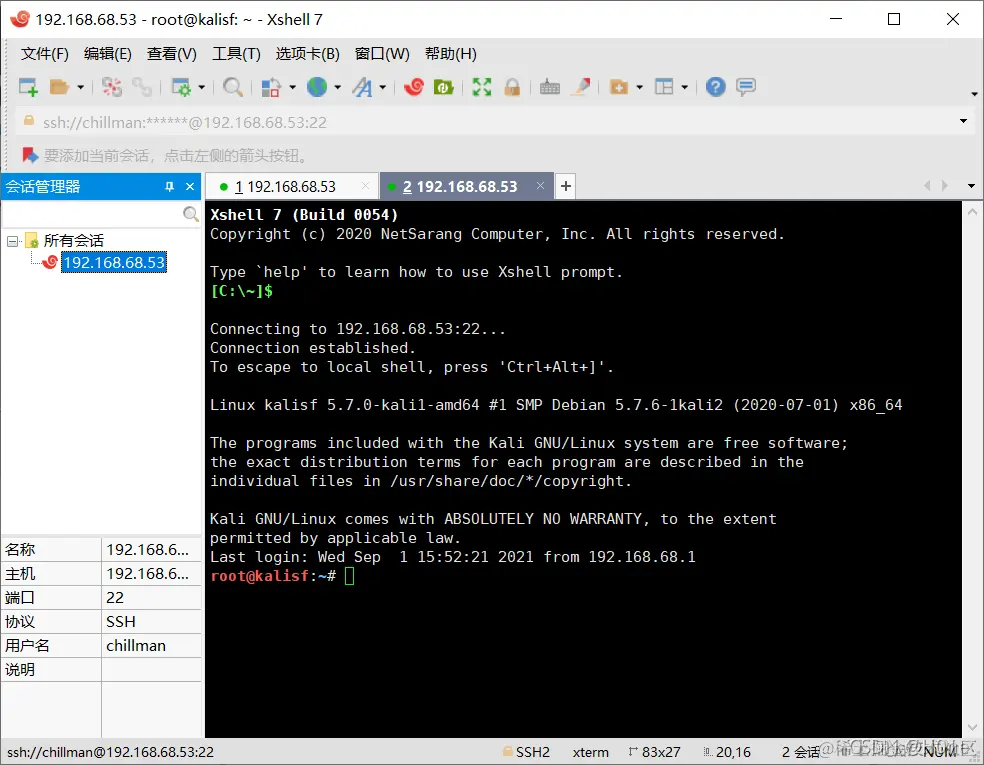The image size is (984, 765).
Task: Expand the folder-plus dropdown arrow
Action: 639,87
